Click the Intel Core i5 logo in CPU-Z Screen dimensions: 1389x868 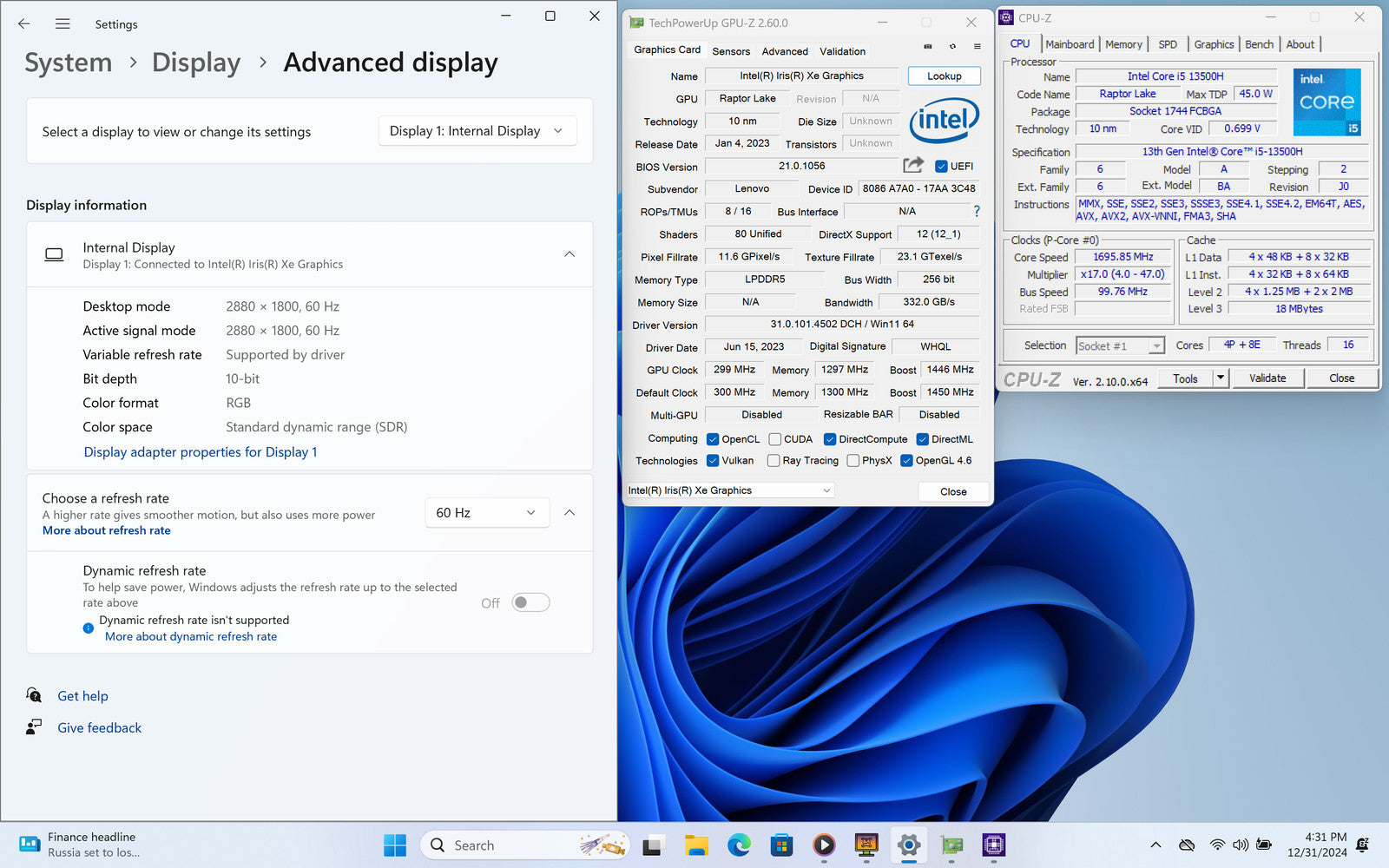point(1326,102)
